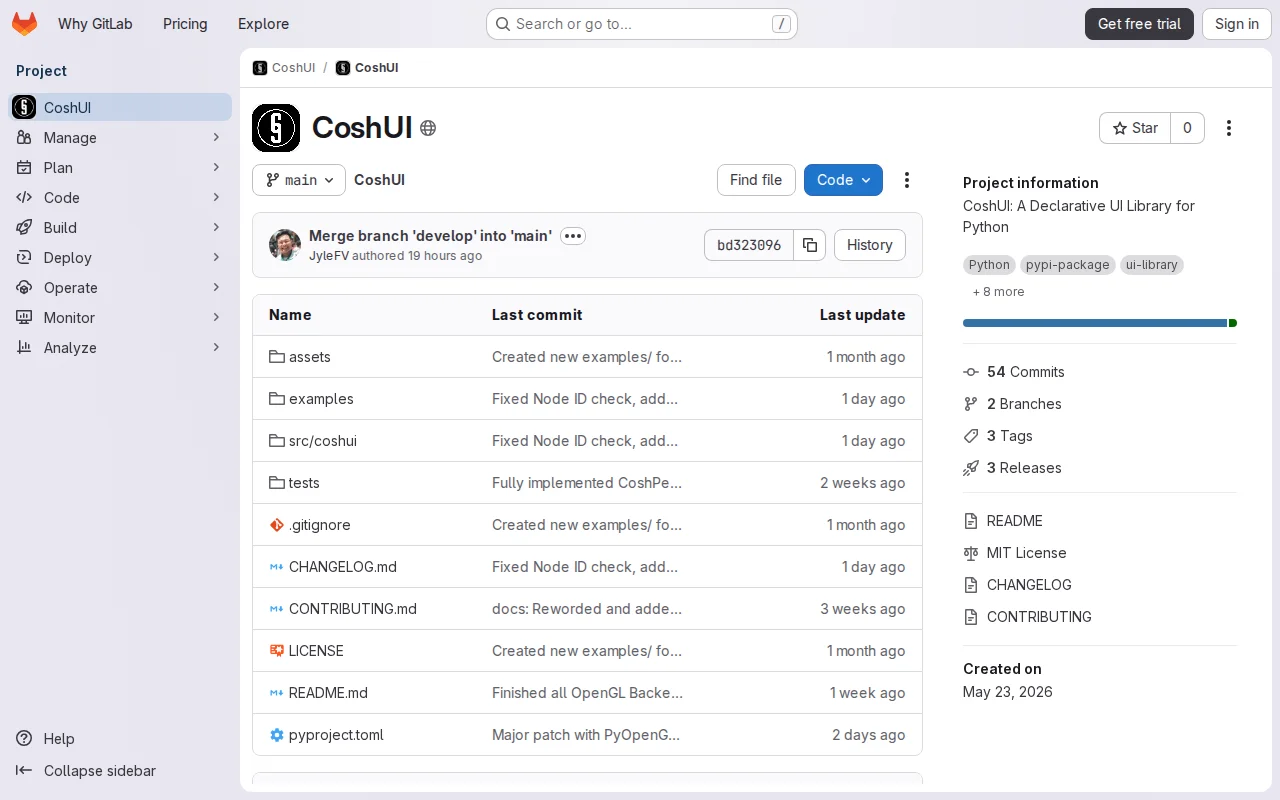Open the Pricing top menu link
The height and width of the screenshot is (800, 1280).
[x=185, y=24]
